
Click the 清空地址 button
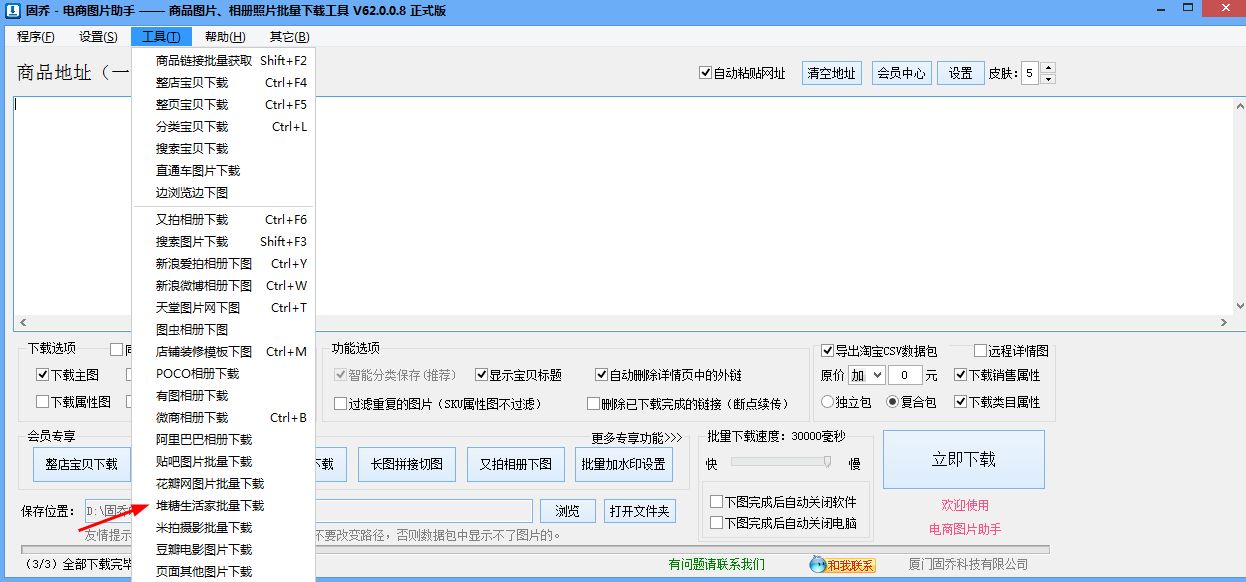click(830, 72)
